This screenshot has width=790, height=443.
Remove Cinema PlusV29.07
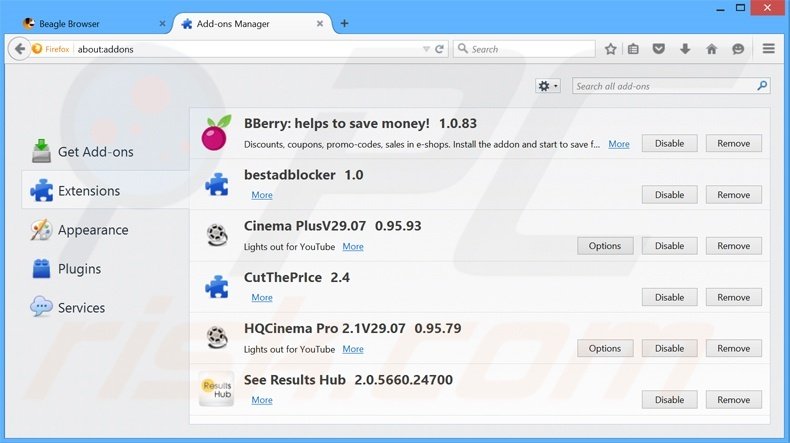tap(734, 245)
